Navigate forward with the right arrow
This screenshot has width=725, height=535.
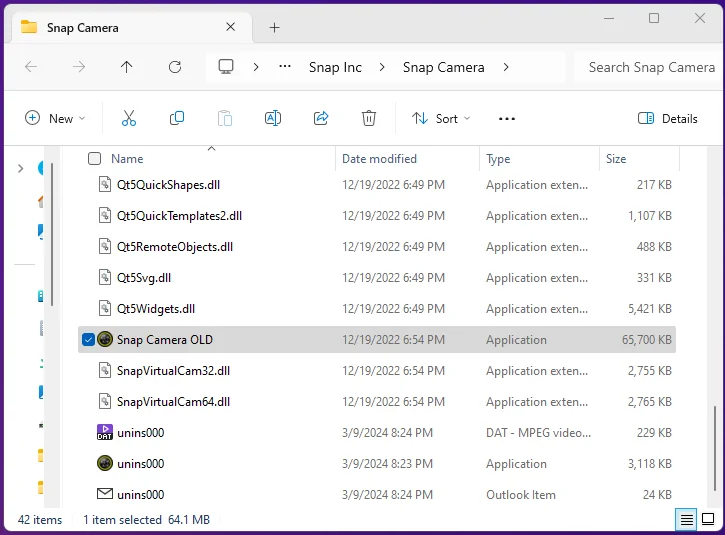coord(79,68)
